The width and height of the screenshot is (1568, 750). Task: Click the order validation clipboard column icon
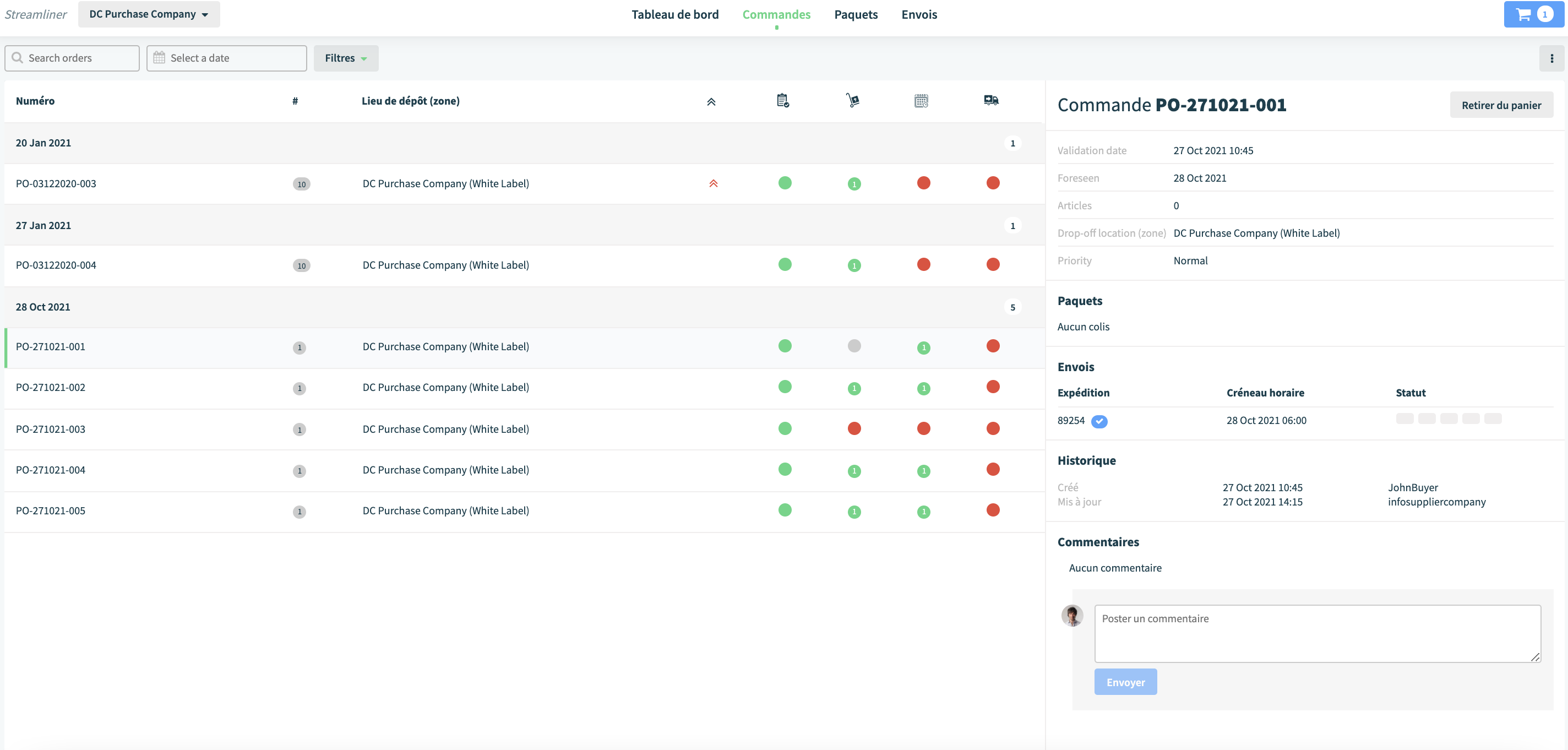coord(783,100)
